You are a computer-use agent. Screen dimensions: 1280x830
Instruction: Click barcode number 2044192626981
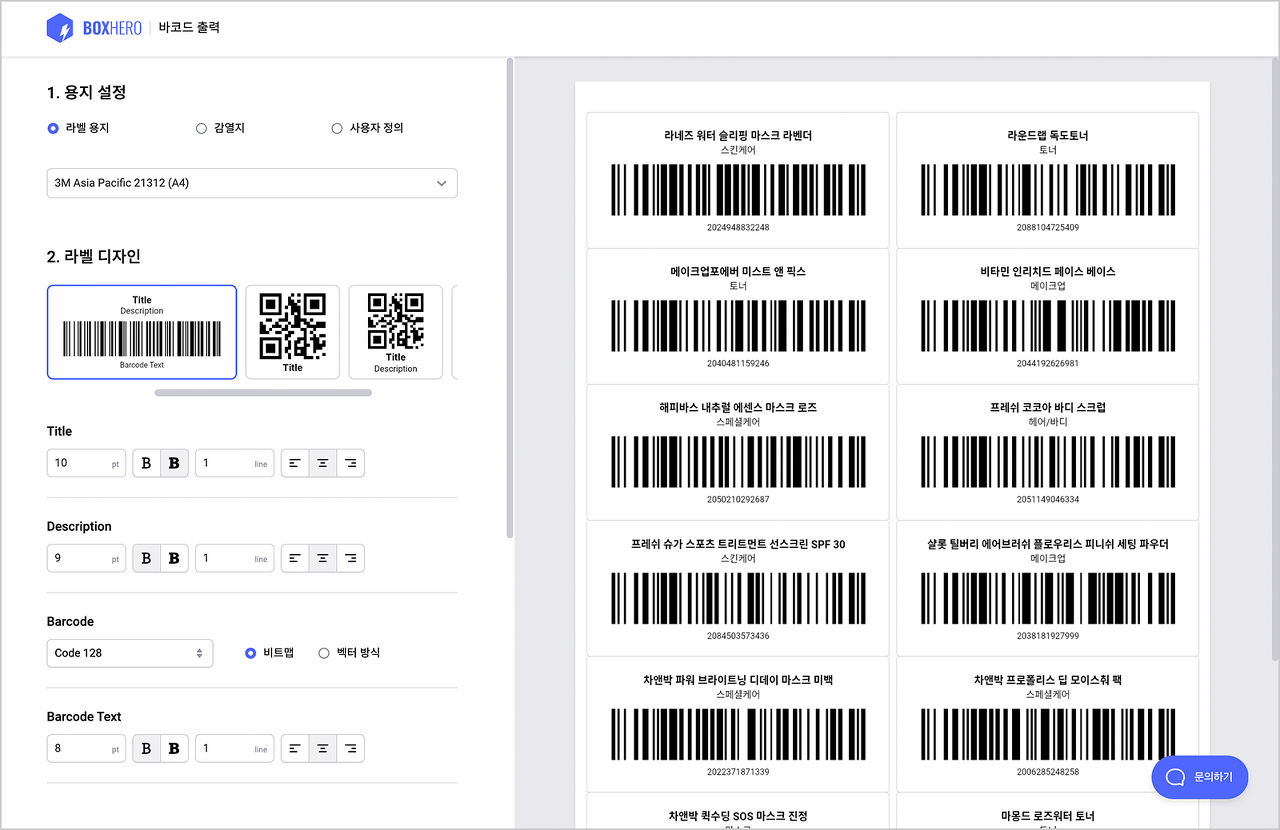click(1047, 363)
